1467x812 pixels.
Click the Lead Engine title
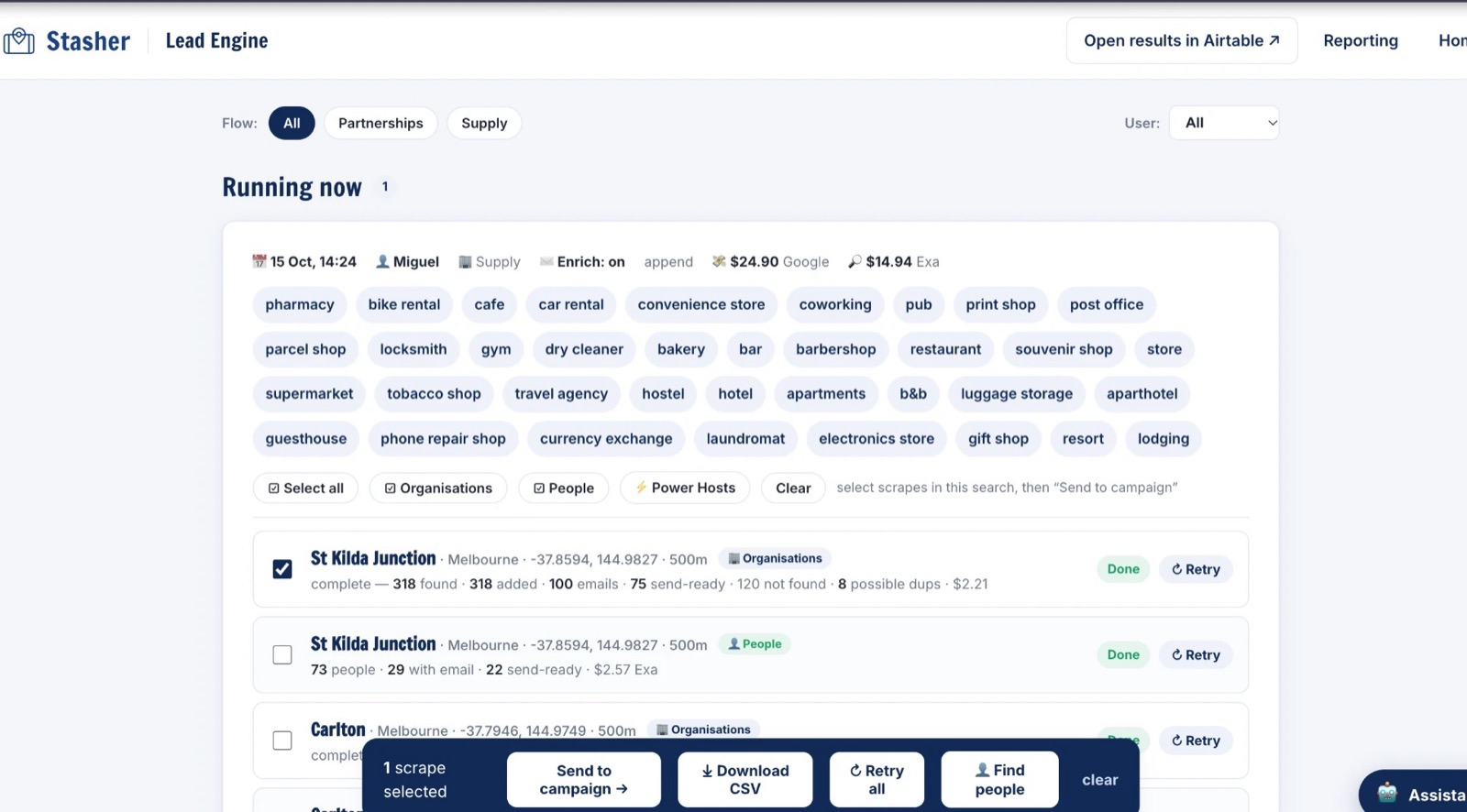coord(217,40)
